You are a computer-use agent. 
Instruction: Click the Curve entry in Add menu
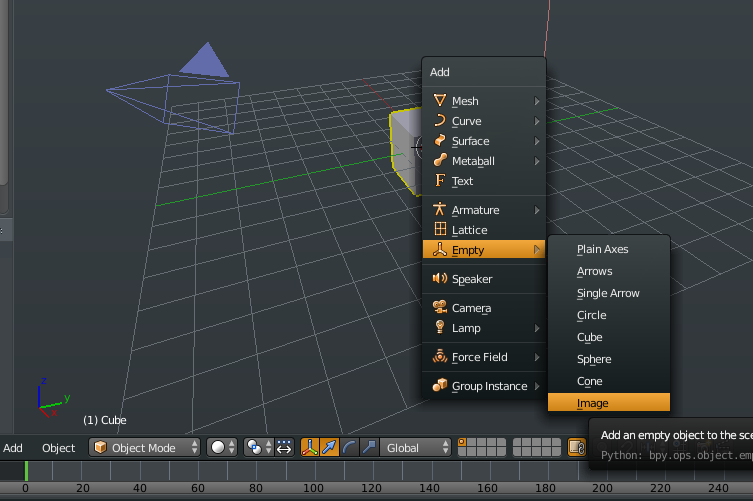coord(484,121)
